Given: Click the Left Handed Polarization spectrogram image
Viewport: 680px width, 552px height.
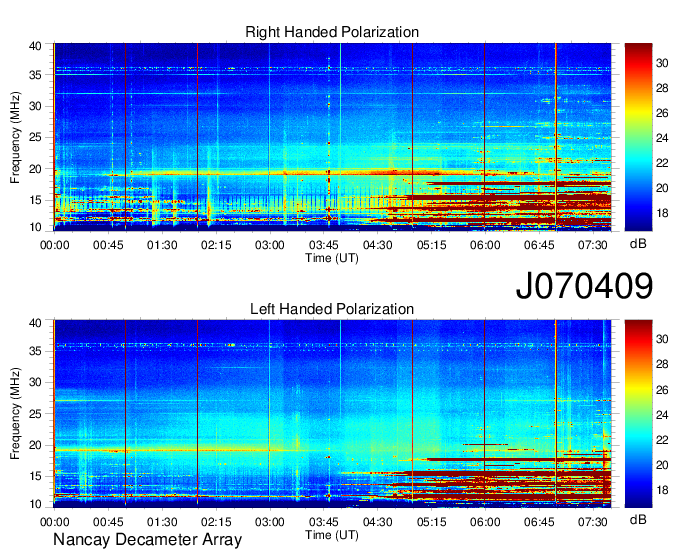Looking at the screenshot, I should 332,414.
